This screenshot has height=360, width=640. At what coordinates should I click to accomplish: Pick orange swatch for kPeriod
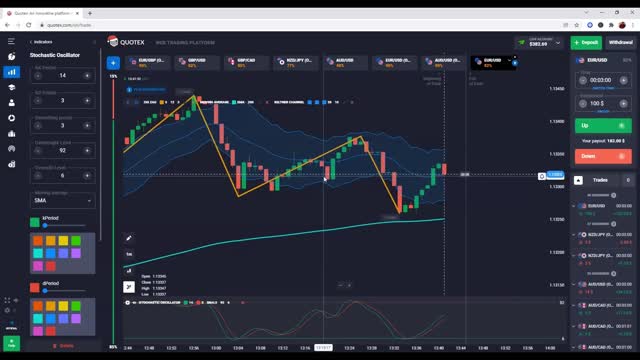pyautogui.click(x=38, y=240)
